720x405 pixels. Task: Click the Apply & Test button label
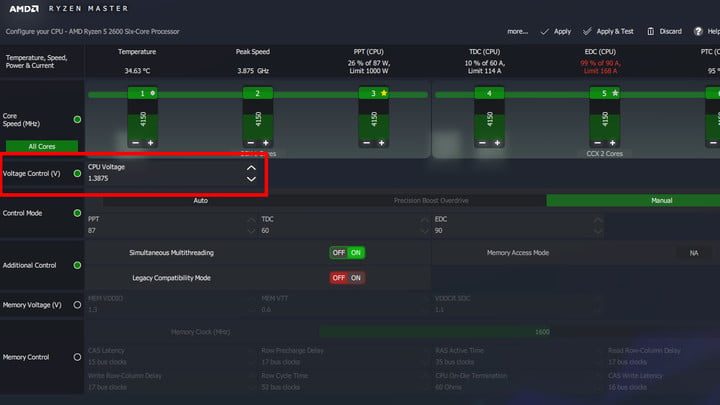[615, 31]
